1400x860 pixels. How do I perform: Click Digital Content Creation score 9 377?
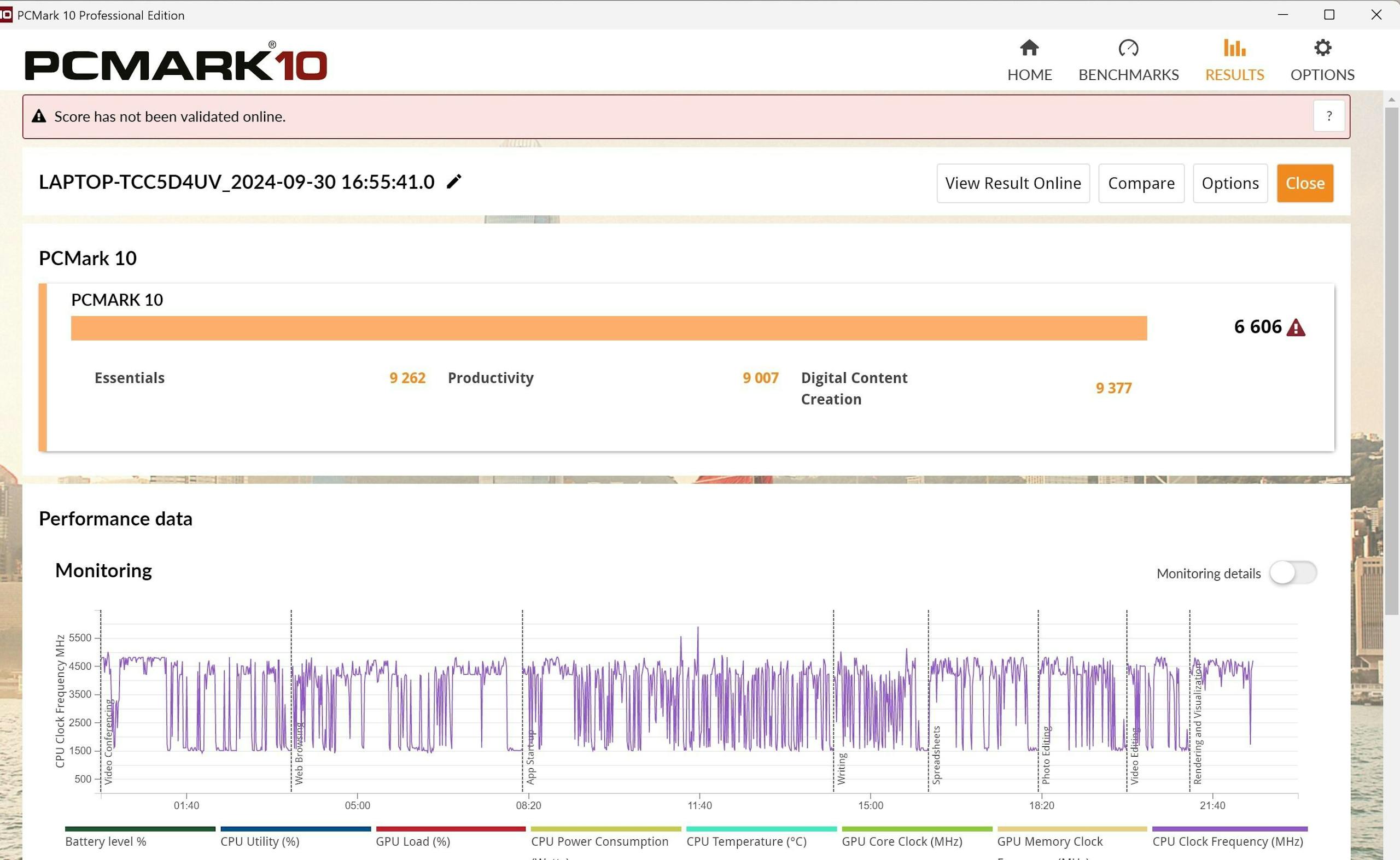[1113, 388]
